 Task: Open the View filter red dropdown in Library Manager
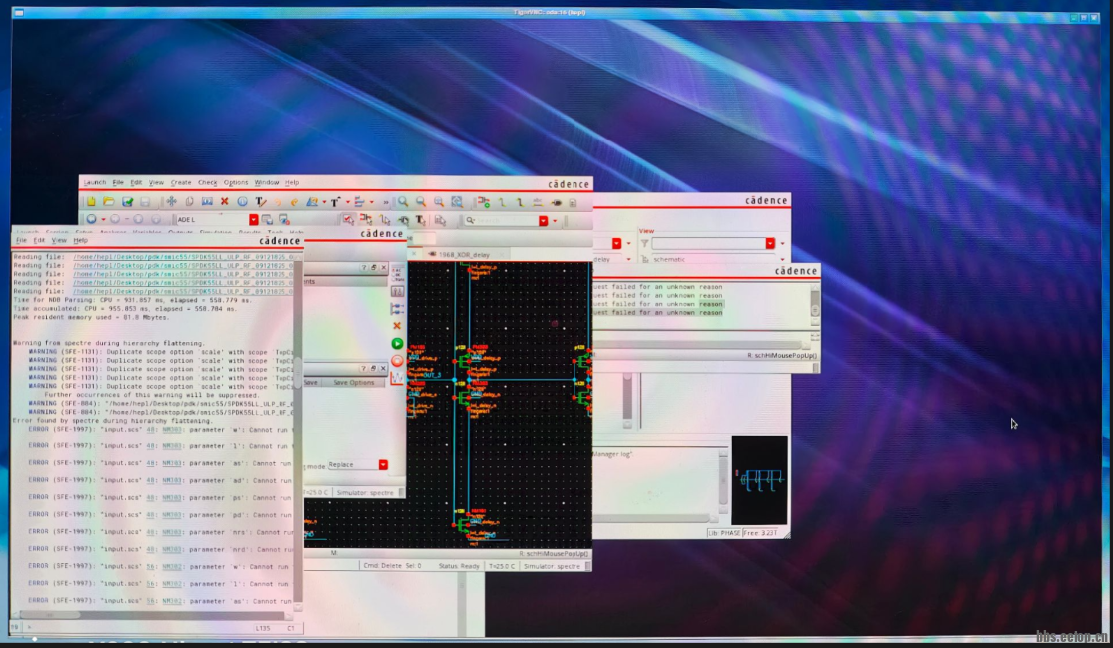click(x=769, y=243)
